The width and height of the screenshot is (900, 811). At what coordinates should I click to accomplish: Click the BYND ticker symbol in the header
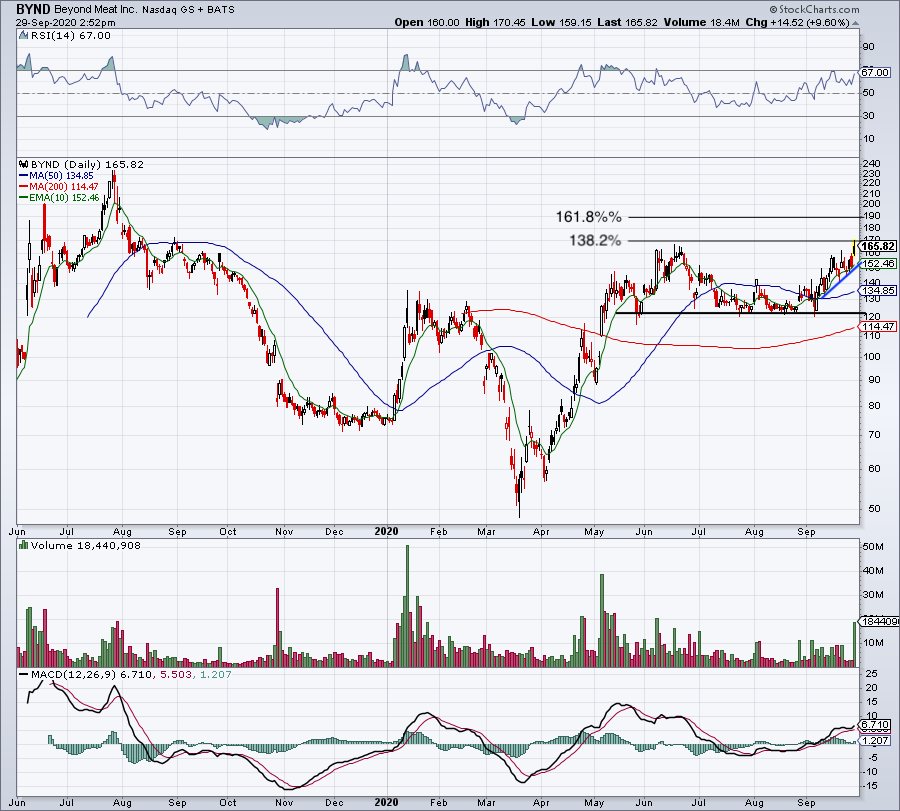[33, 9]
